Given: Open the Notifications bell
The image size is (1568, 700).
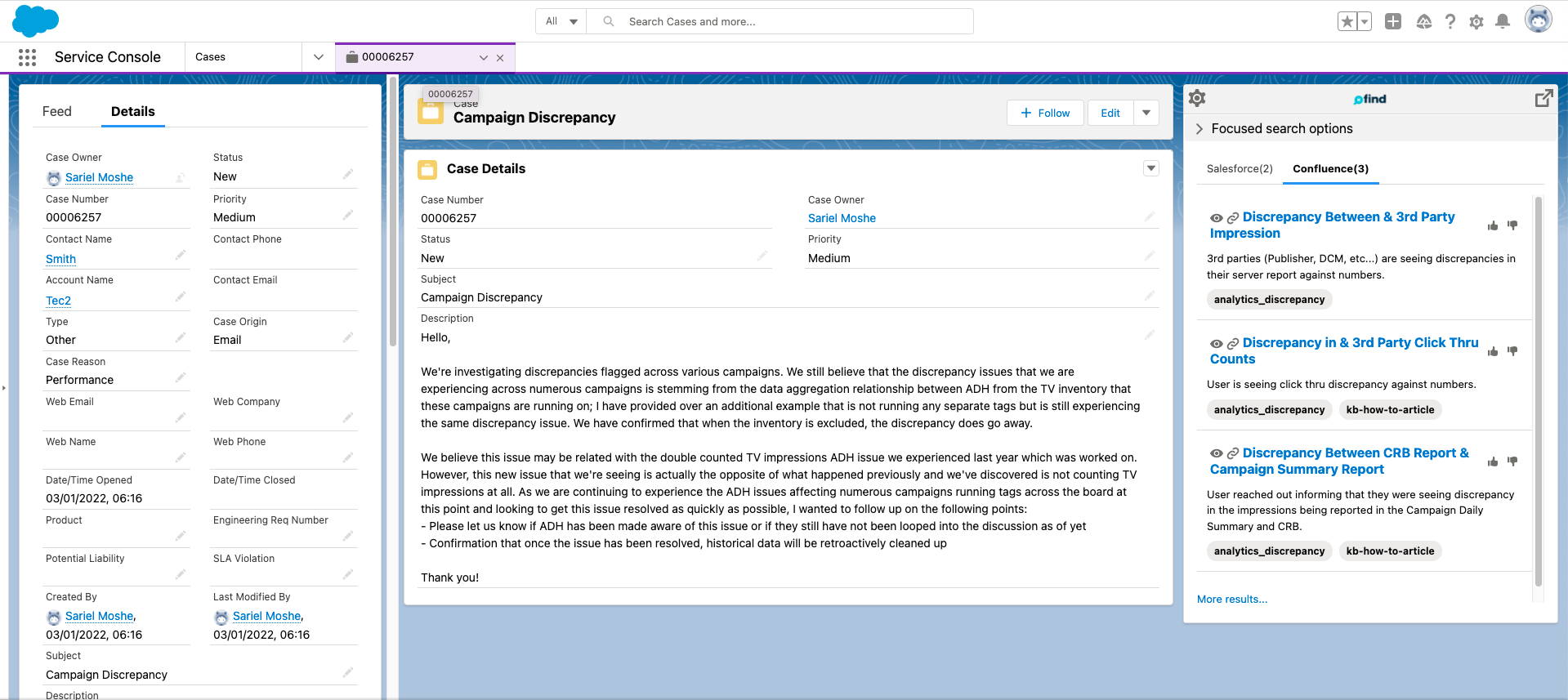Looking at the screenshot, I should [1503, 22].
